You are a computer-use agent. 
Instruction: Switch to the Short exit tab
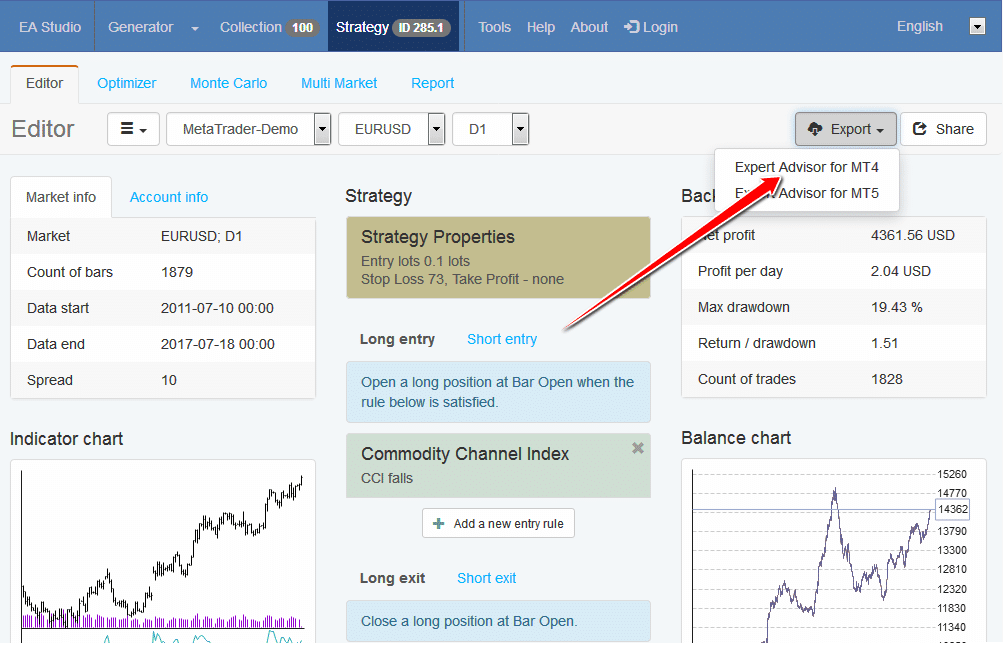click(487, 578)
